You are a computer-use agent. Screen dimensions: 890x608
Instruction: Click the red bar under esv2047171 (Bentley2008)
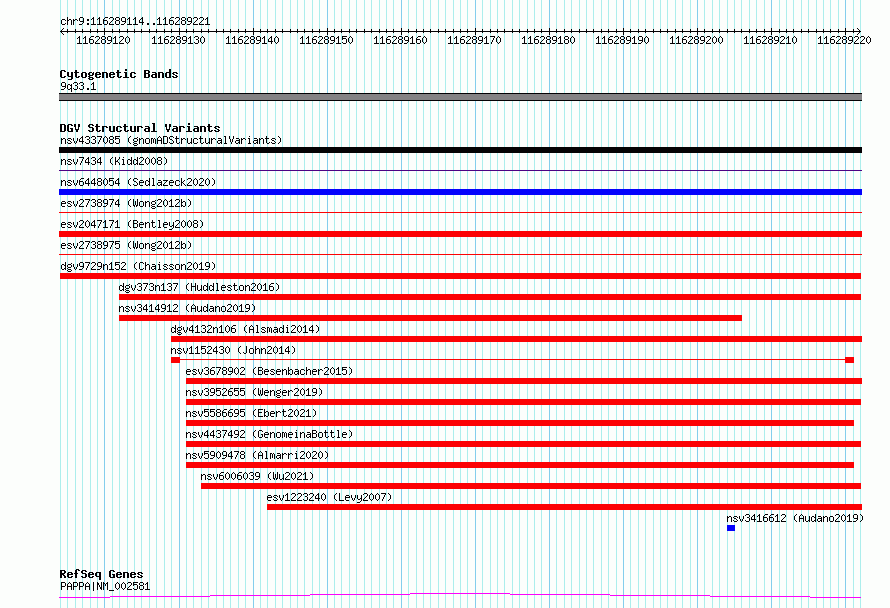coord(460,234)
